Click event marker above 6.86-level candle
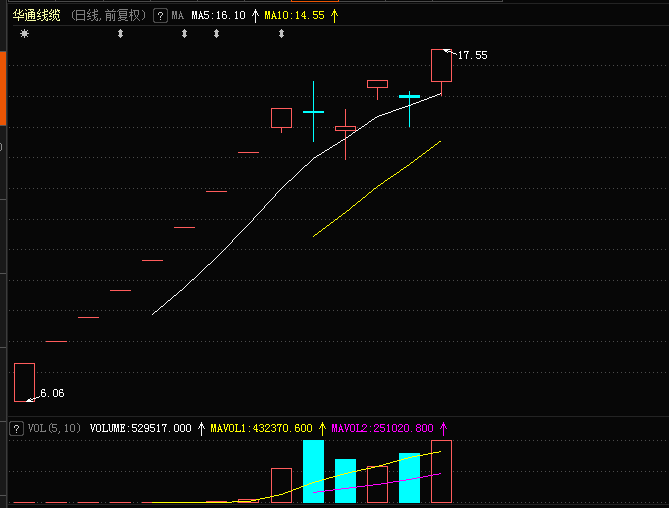 [120, 33]
